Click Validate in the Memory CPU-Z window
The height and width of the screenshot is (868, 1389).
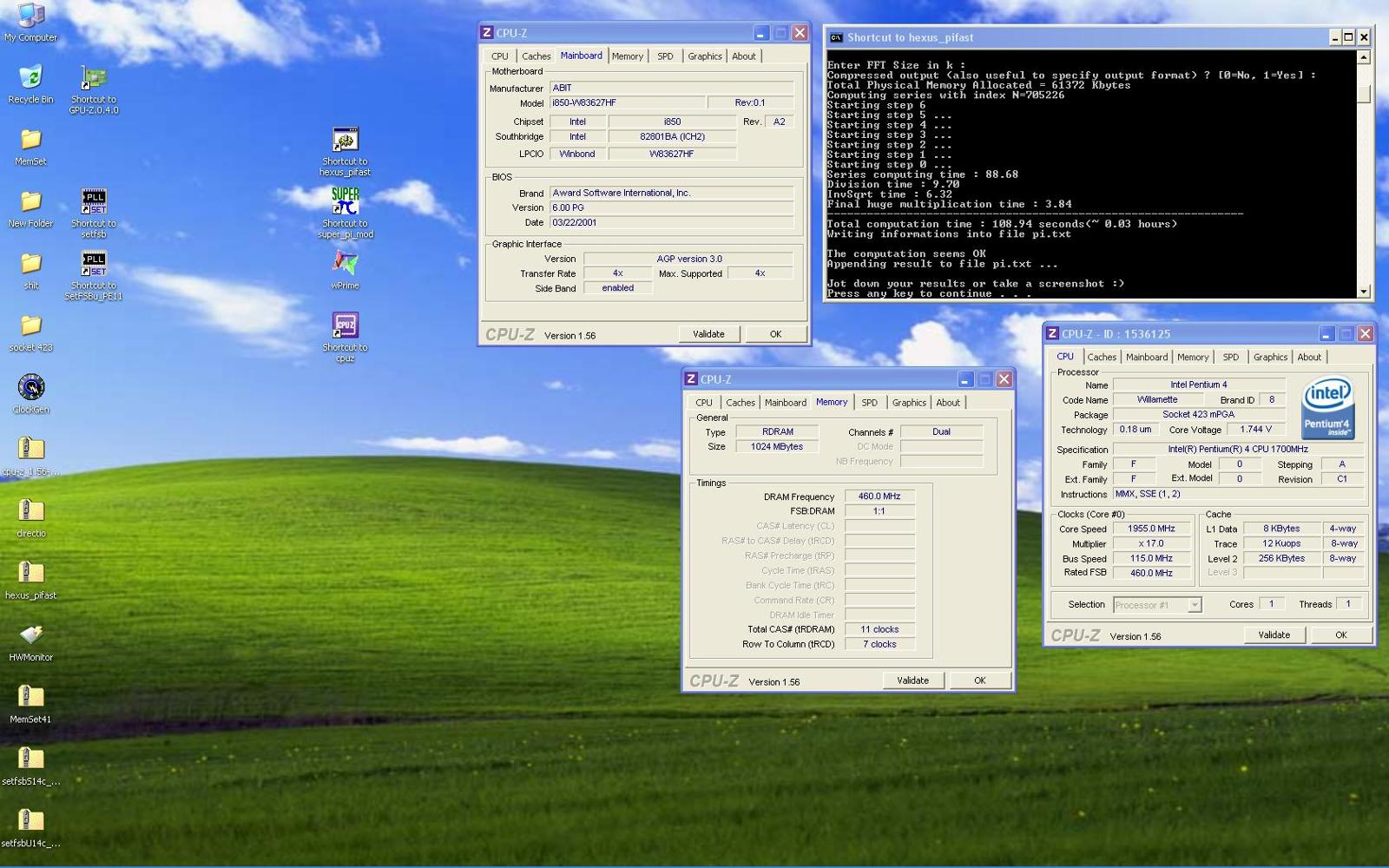912,681
